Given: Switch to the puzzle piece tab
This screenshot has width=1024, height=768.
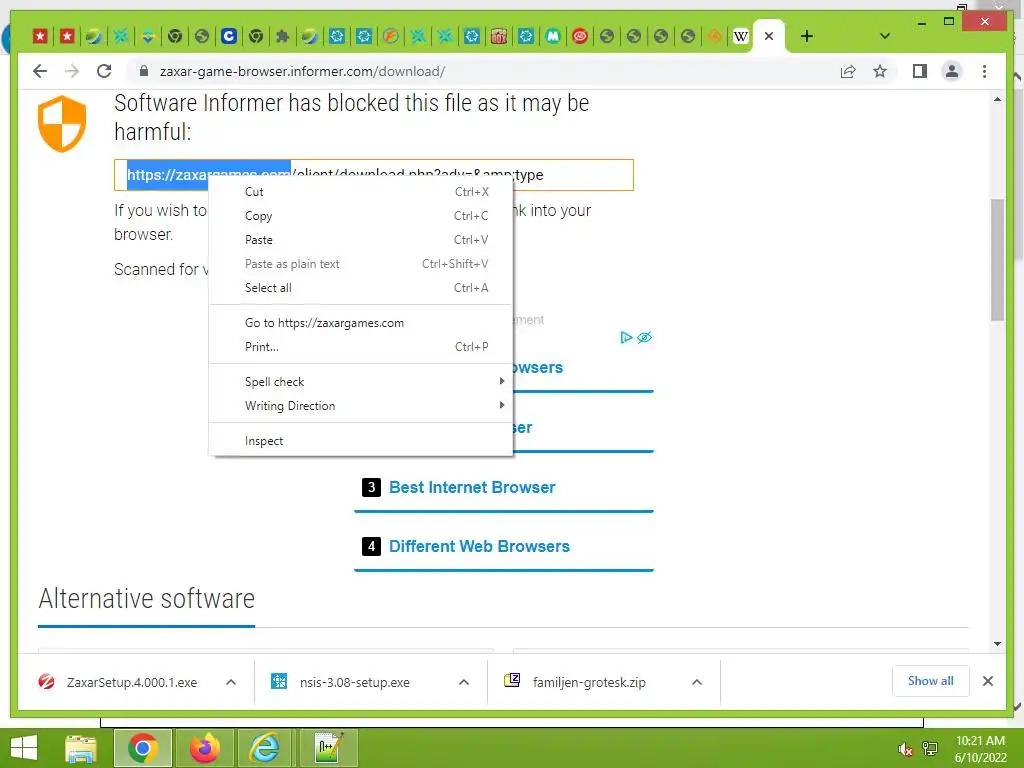Looking at the screenshot, I should click(282, 36).
